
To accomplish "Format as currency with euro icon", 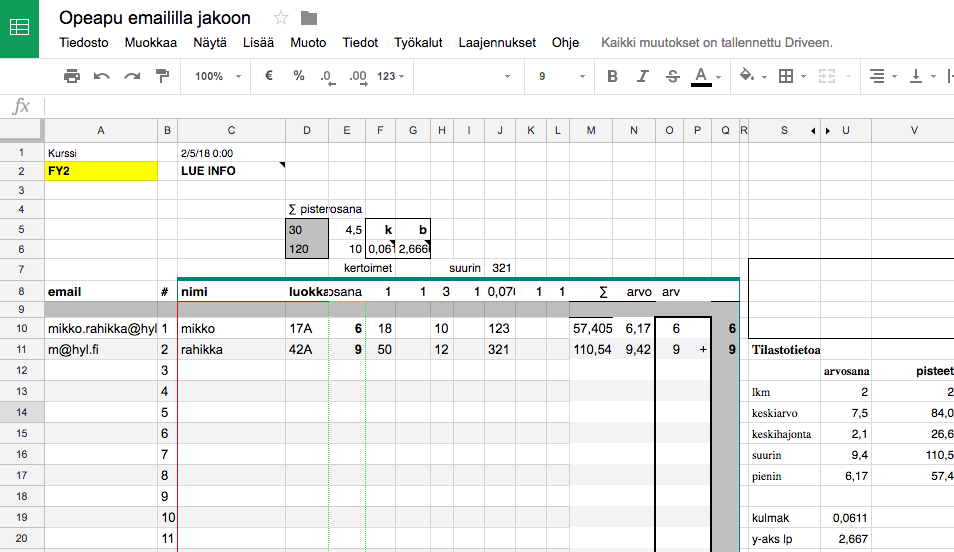I will (x=268, y=76).
